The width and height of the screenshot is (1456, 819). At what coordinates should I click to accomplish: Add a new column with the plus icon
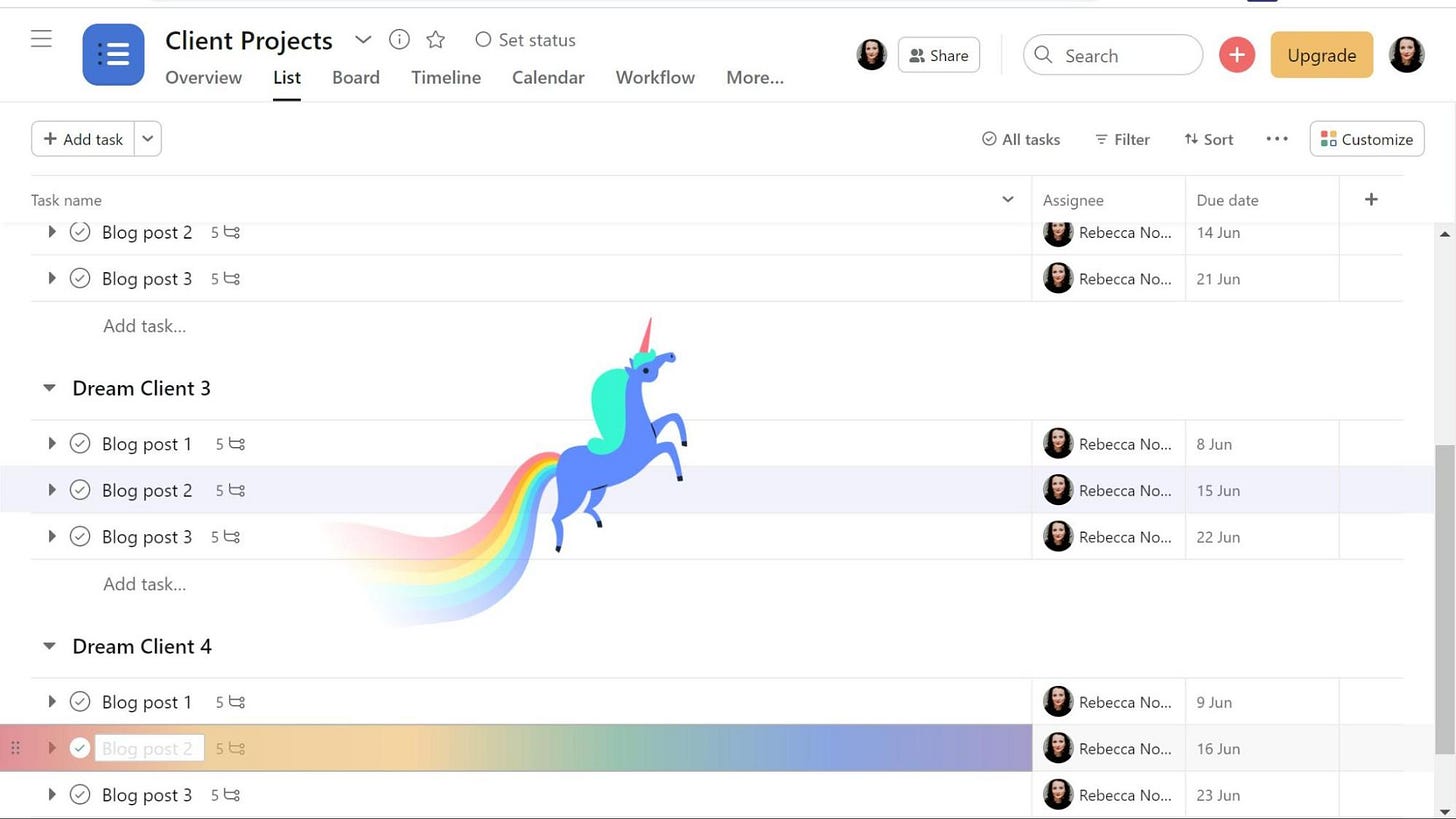point(1371,199)
